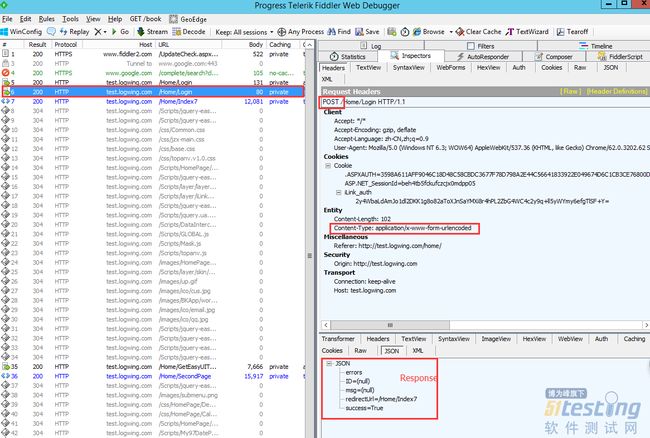Select the request Raw tab
Image resolution: width=650 pixels, height=438 pixels.
coord(580,68)
